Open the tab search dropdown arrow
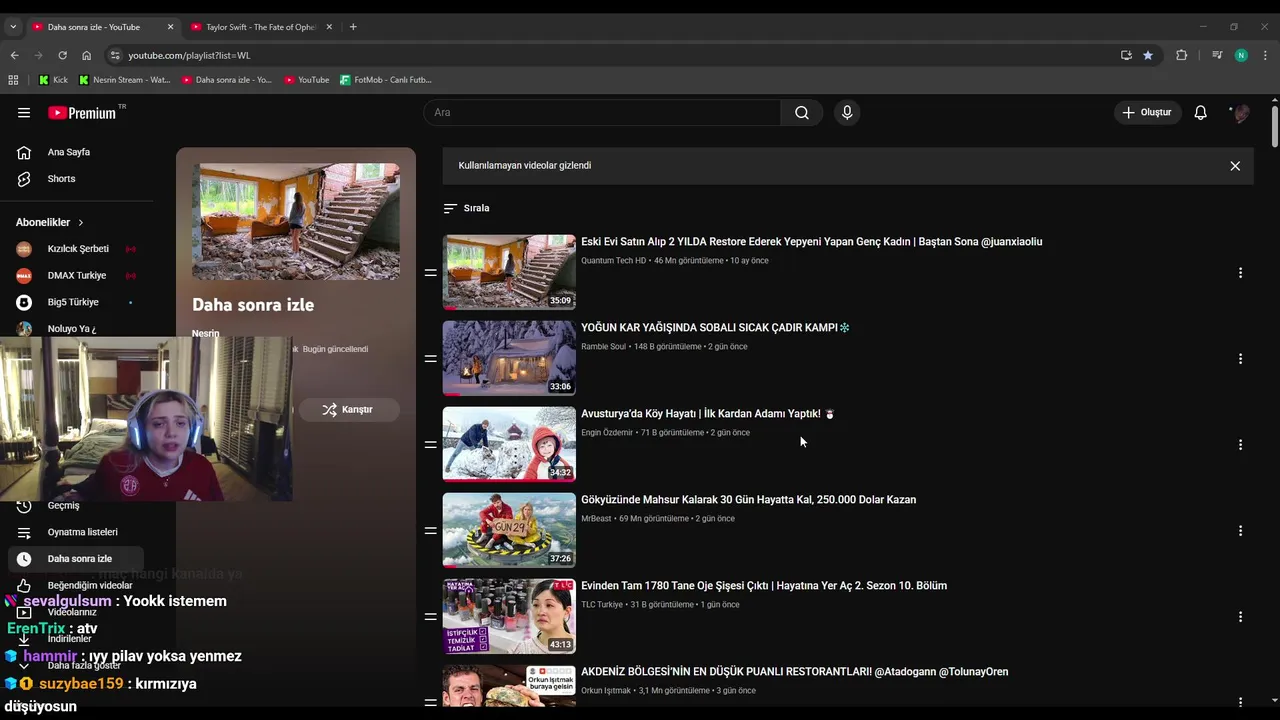The width and height of the screenshot is (1280, 720). pos(13,27)
